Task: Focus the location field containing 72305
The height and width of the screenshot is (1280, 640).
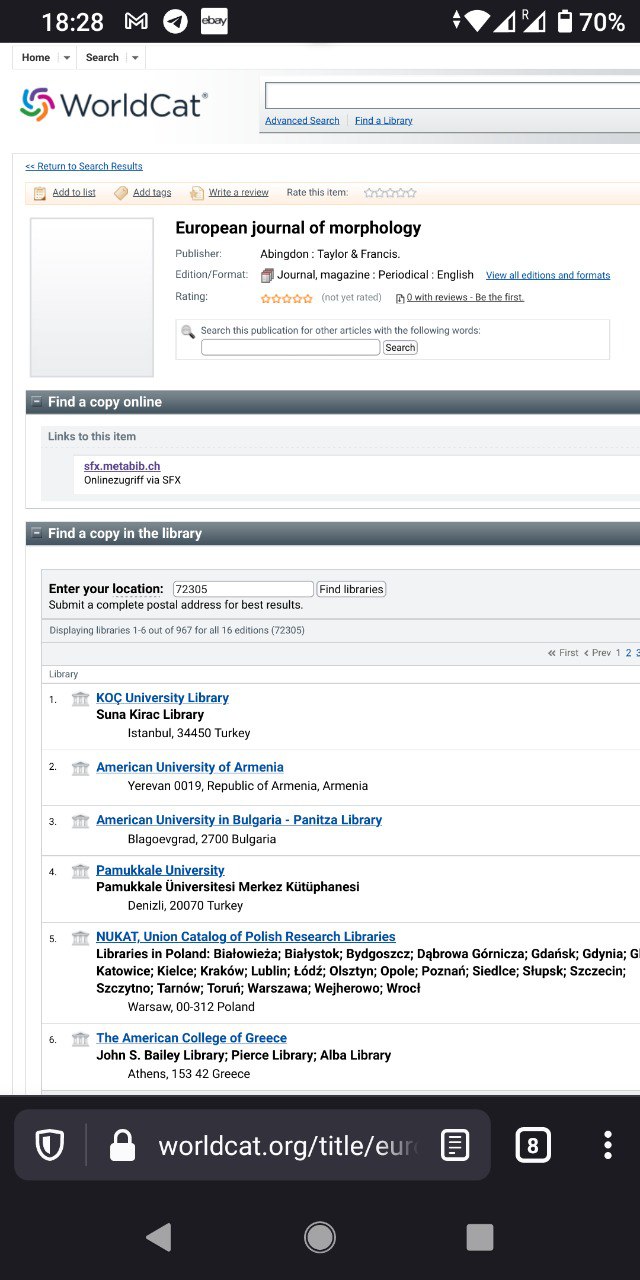Action: pos(243,589)
